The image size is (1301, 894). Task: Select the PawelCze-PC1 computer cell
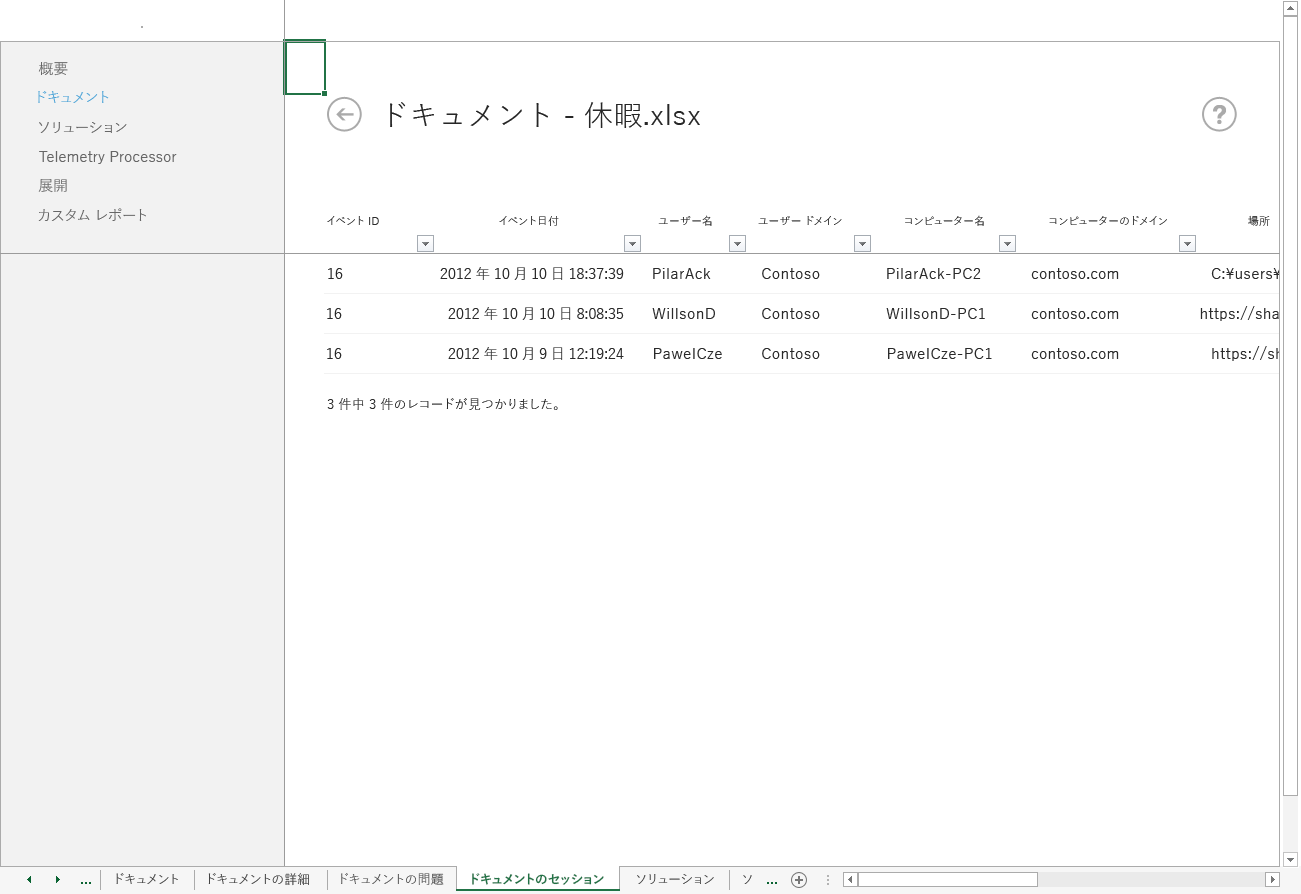tap(939, 354)
